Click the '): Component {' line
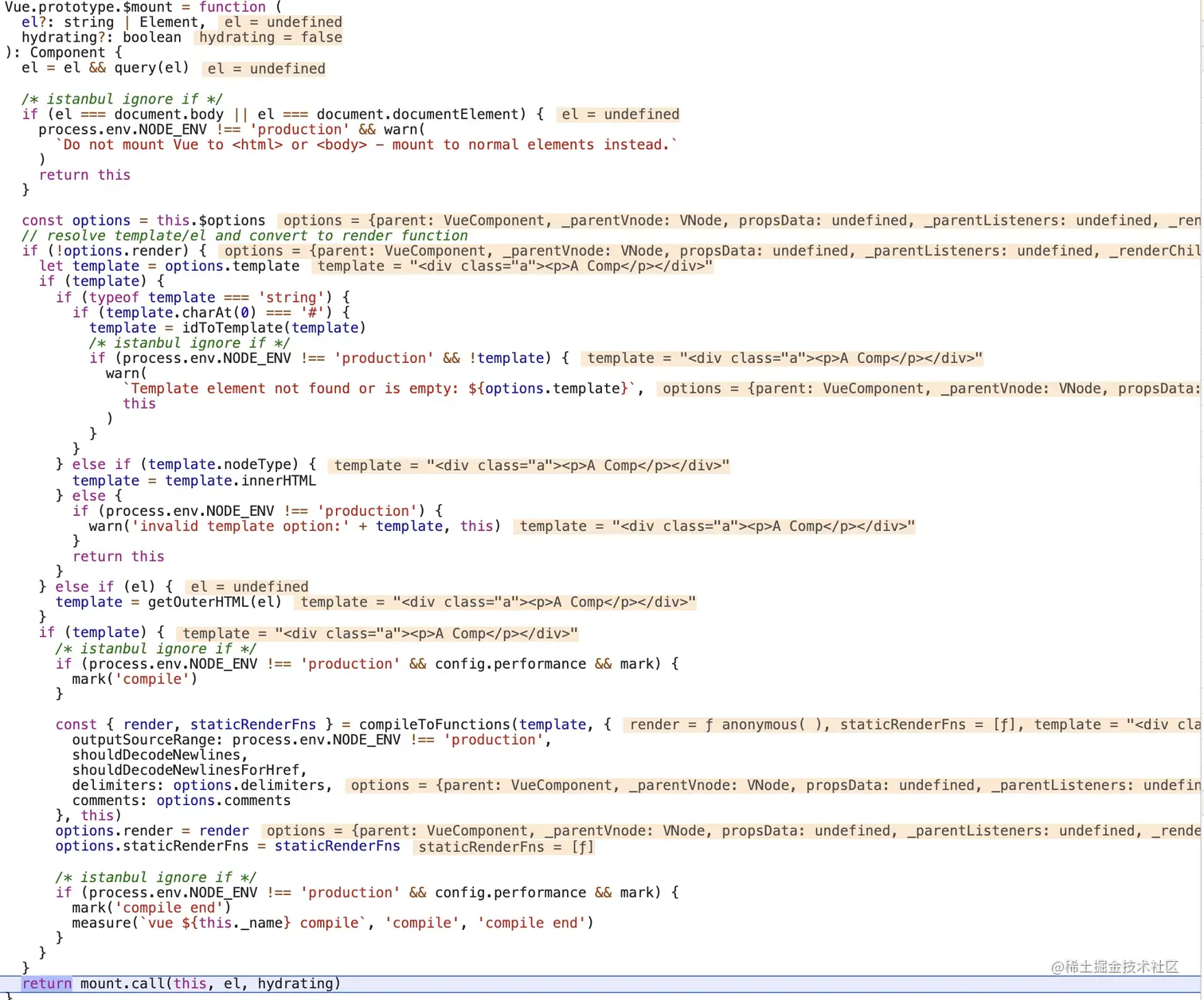Viewport: 1204px width, 1000px height. coord(64,53)
